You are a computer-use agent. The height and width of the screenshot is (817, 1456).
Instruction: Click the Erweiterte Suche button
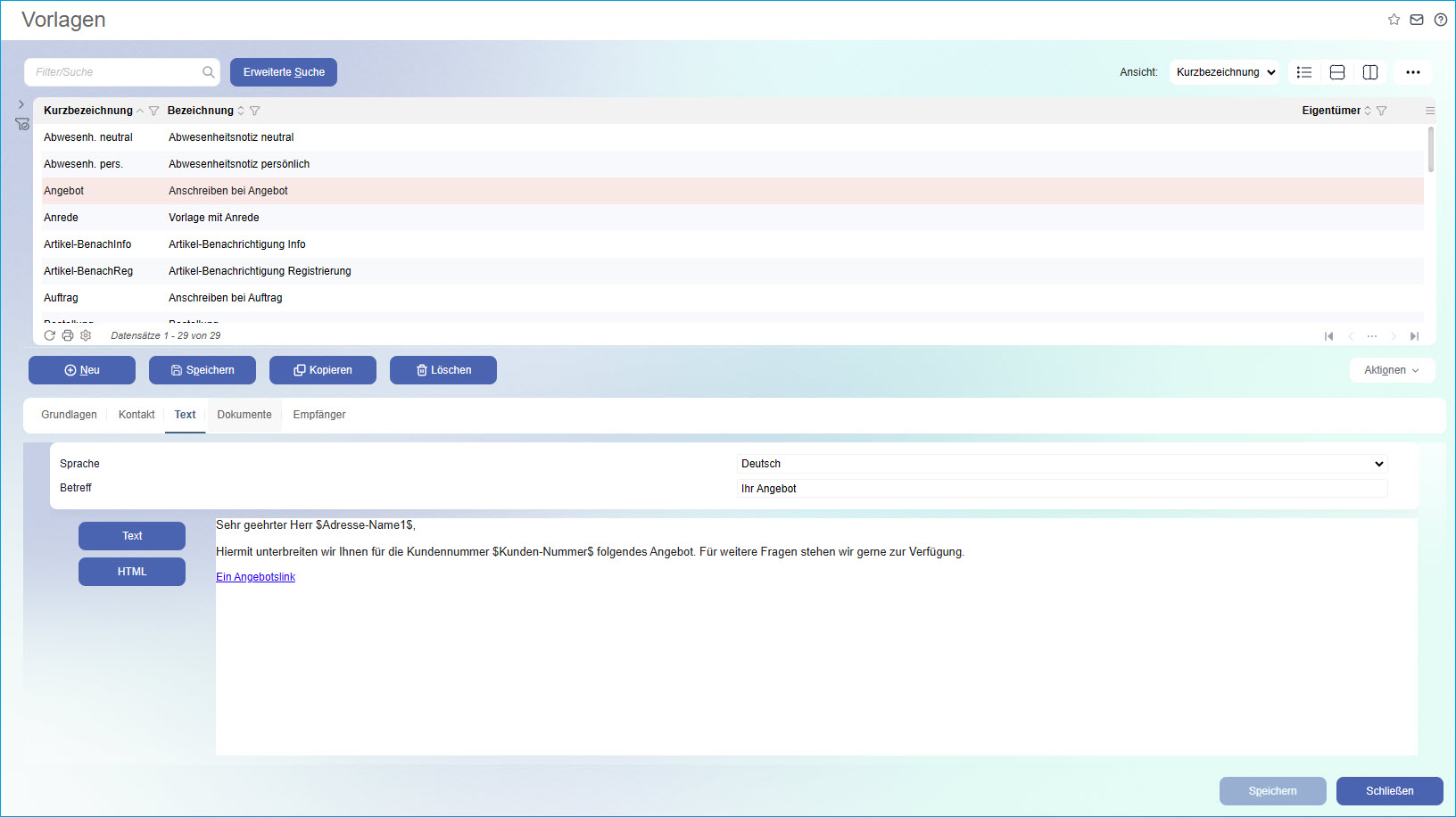(x=284, y=72)
